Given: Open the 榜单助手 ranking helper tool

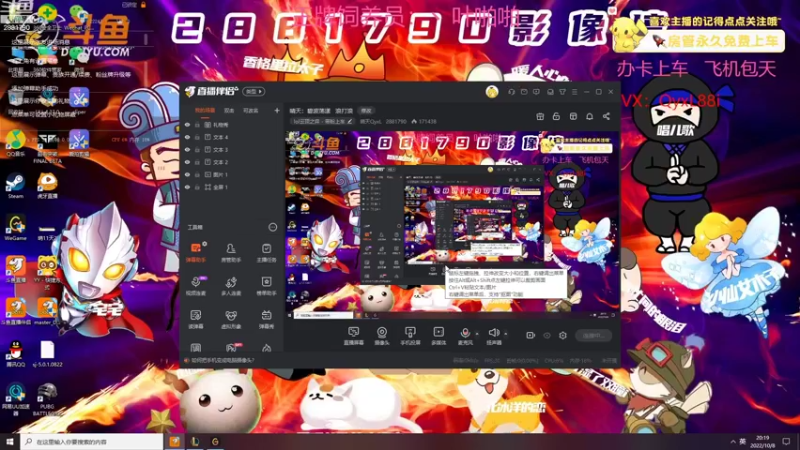Looking at the screenshot, I should 266,286.
